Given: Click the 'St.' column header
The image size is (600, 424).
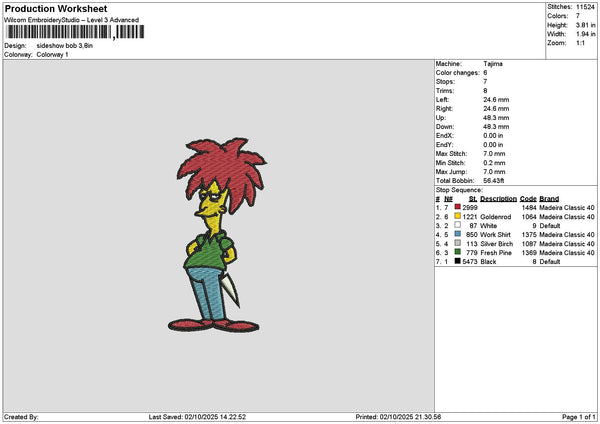Looking at the screenshot, I should pos(473,199).
